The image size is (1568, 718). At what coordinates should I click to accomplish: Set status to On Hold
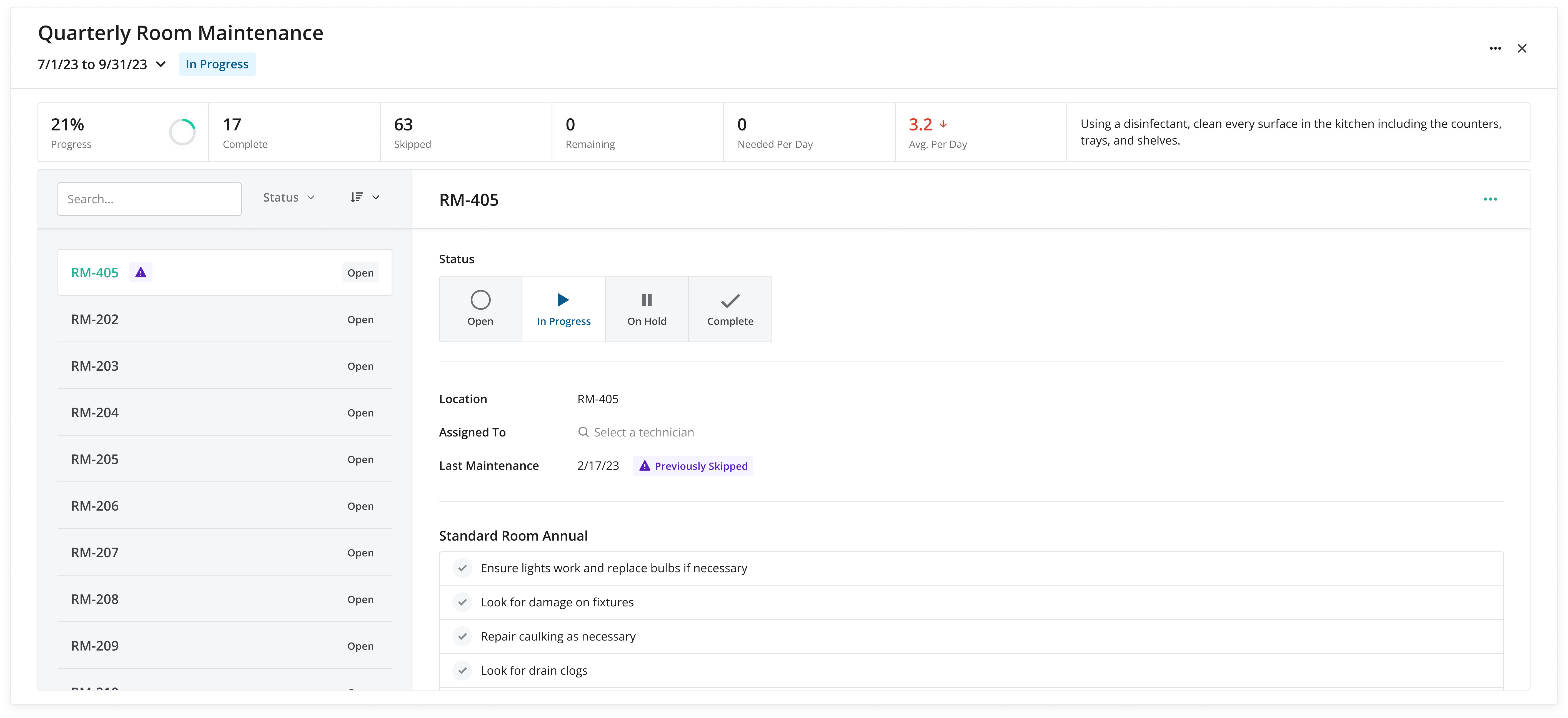pos(647,309)
